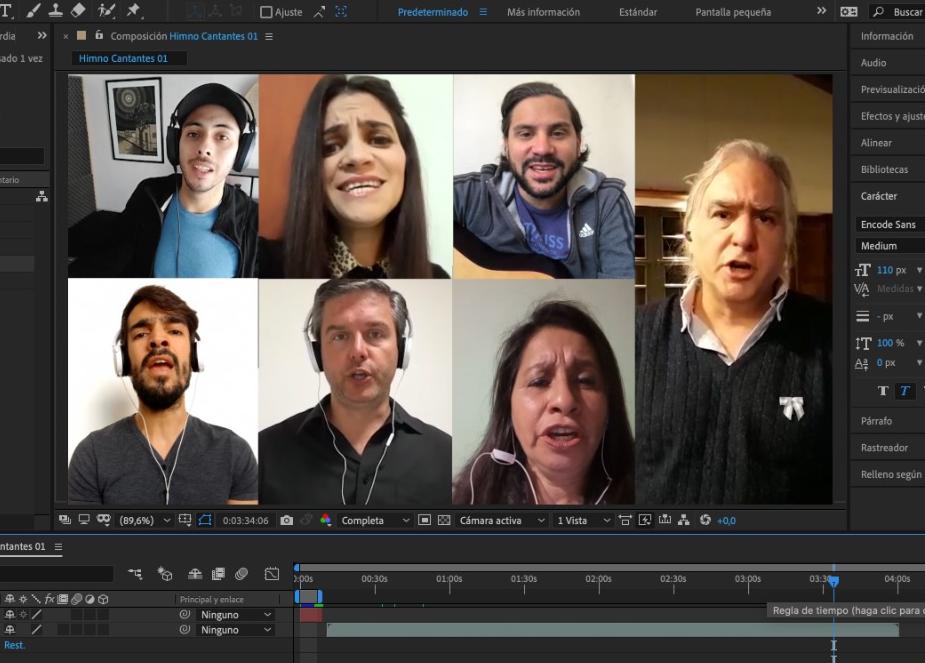Toggle the transparency grid button

(x=444, y=520)
